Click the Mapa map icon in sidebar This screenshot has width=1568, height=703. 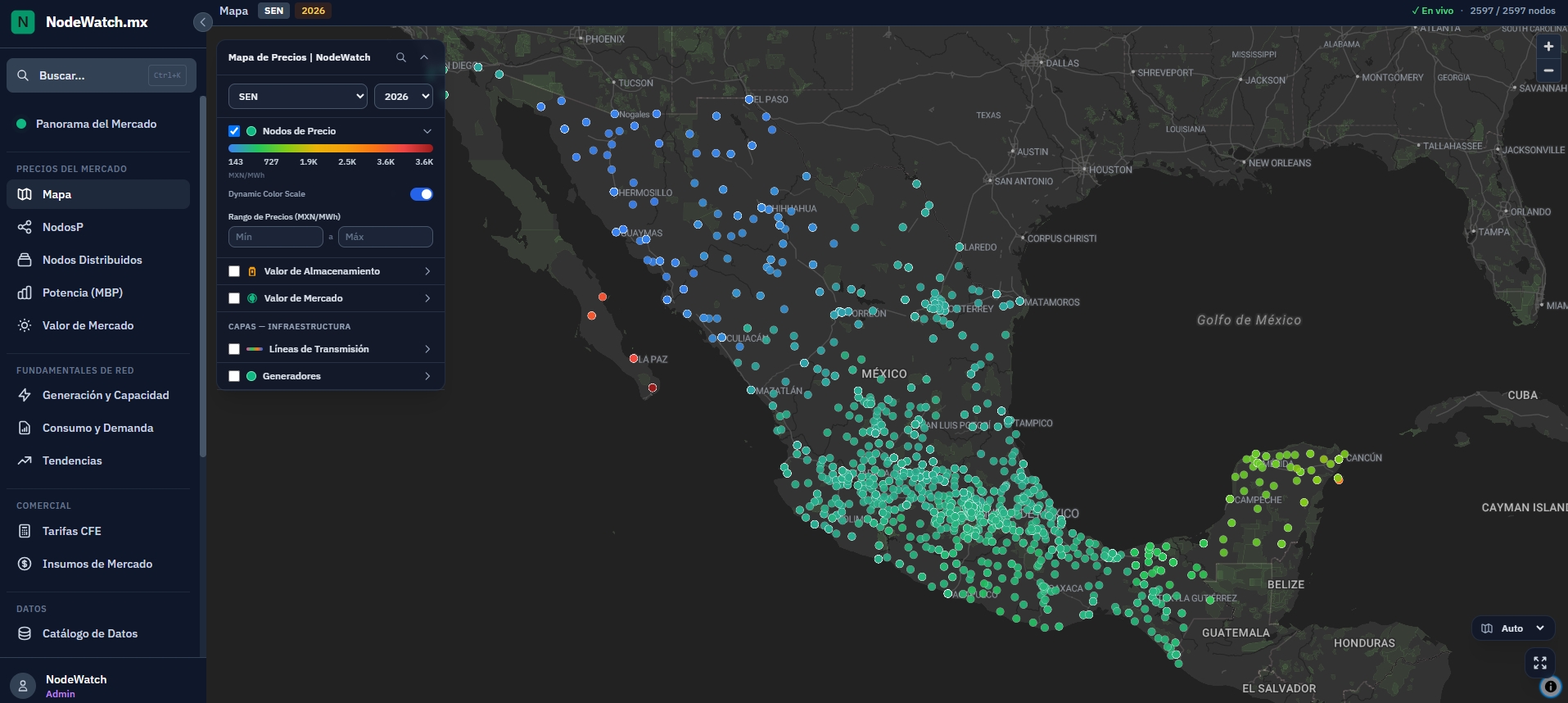(25, 194)
